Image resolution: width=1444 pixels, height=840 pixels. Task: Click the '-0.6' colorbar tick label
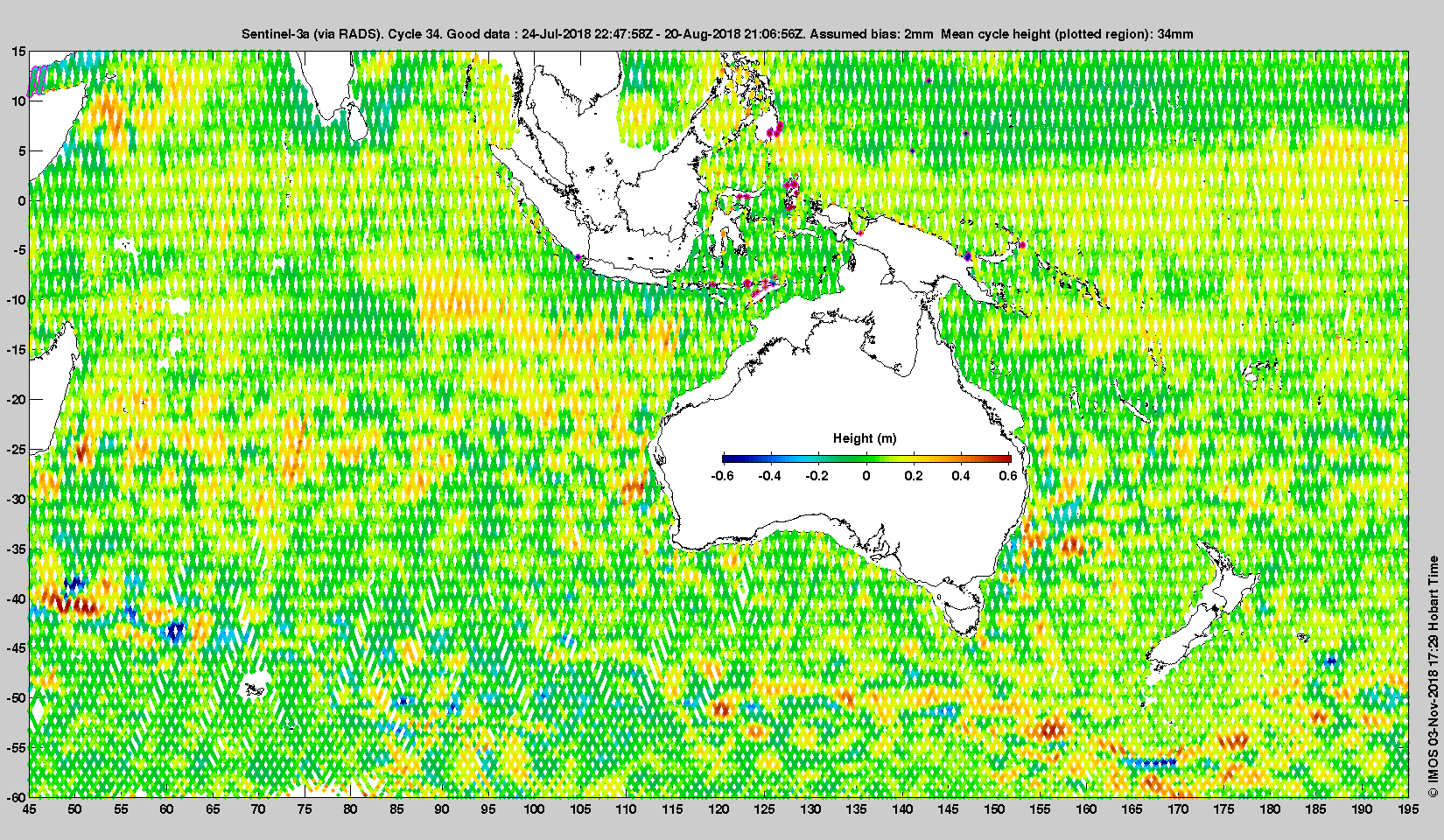(722, 476)
